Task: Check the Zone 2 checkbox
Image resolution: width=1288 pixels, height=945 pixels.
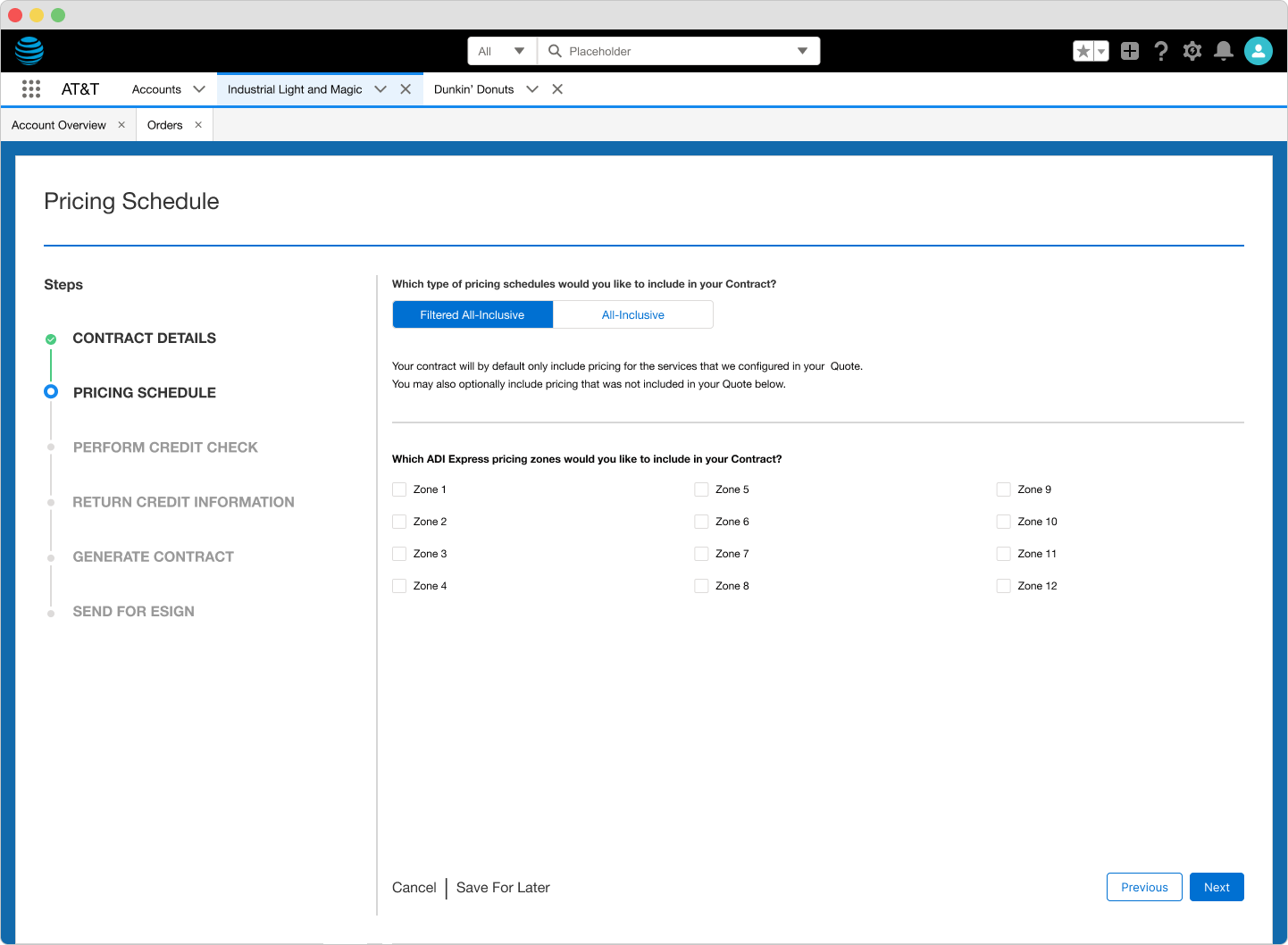Action: (399, 522)
